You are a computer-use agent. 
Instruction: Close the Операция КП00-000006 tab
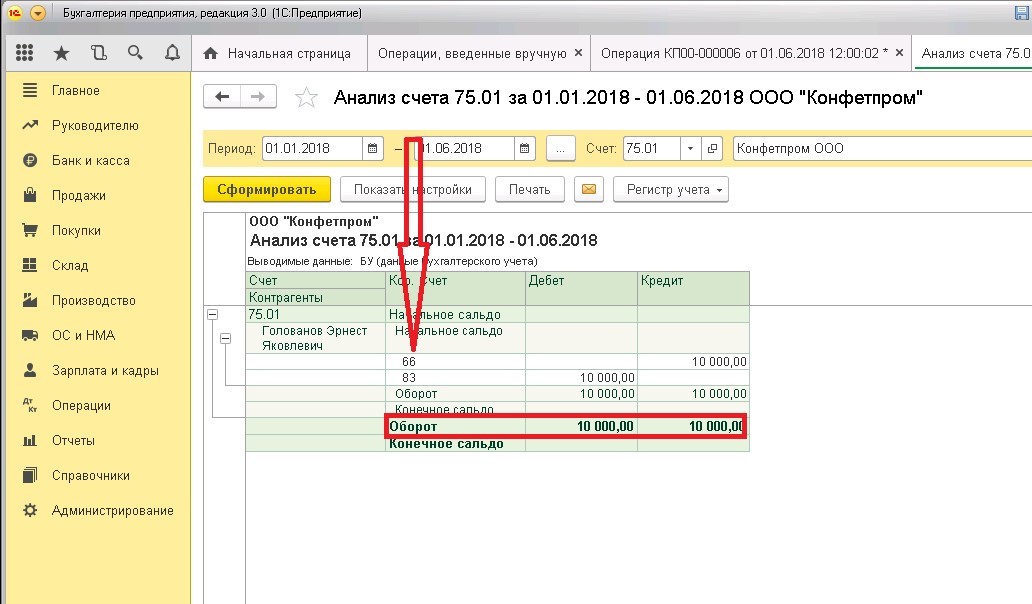(899, 53)
